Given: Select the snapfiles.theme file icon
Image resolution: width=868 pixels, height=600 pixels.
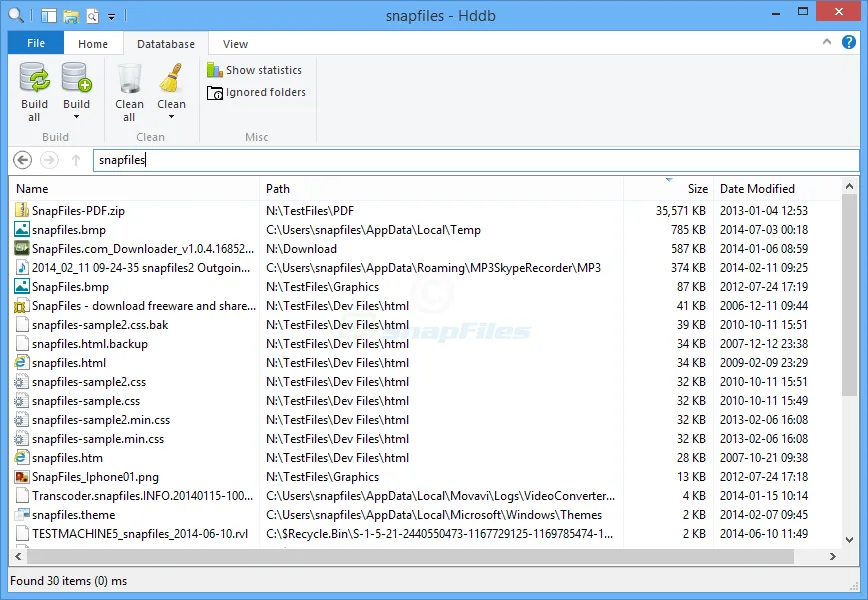Looking at the screenshot, I should tap(22, 515).
